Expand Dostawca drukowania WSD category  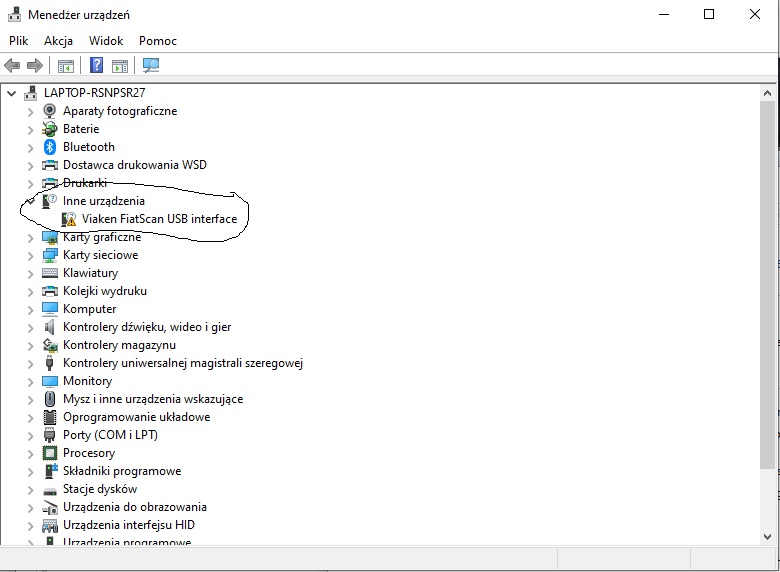coord(30,166)
